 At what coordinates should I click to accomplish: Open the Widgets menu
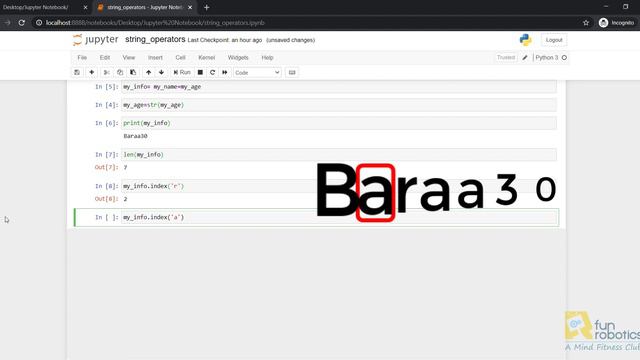[x=238, y=58]
